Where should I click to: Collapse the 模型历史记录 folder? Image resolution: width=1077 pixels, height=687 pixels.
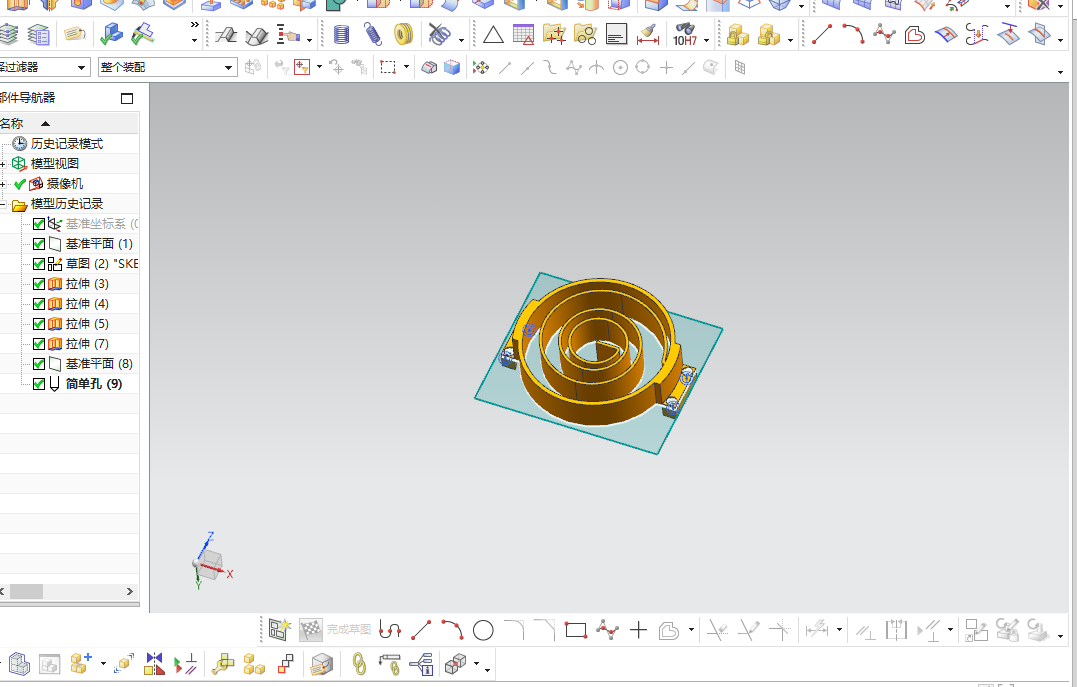3,204
